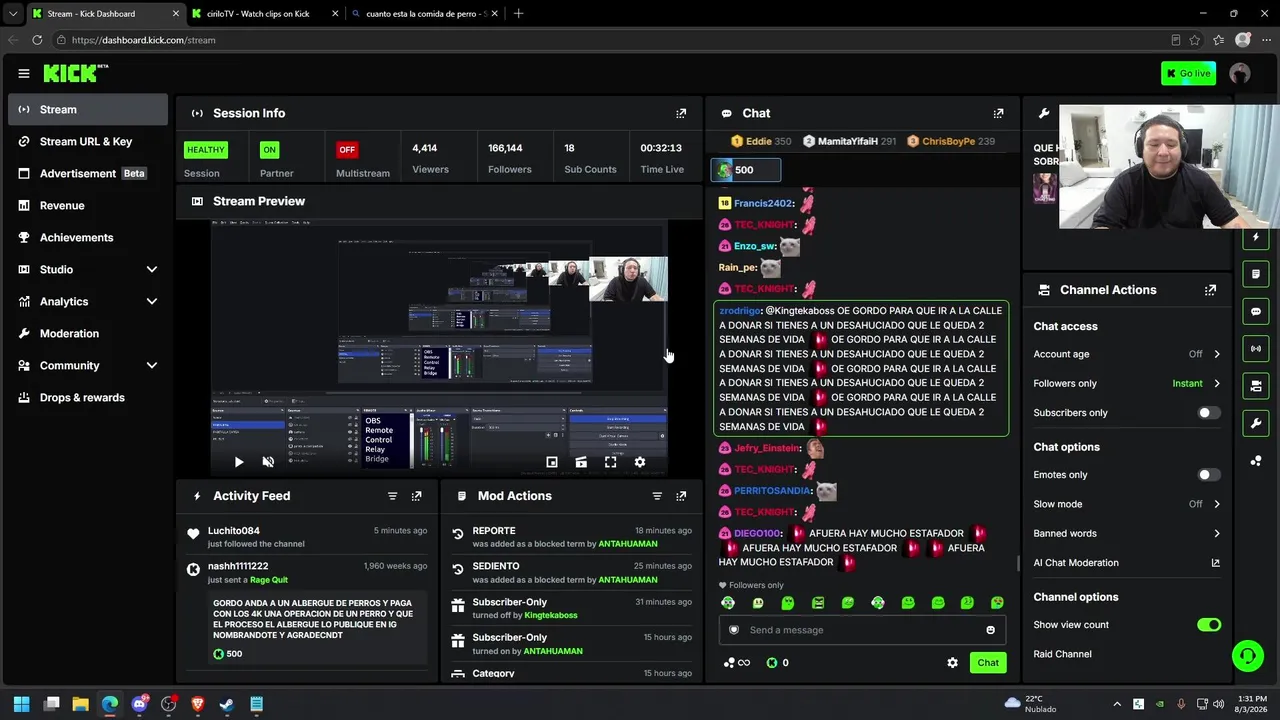Make the stream preview fullscreen
The image size is (1280, 720).
point(610,462)
